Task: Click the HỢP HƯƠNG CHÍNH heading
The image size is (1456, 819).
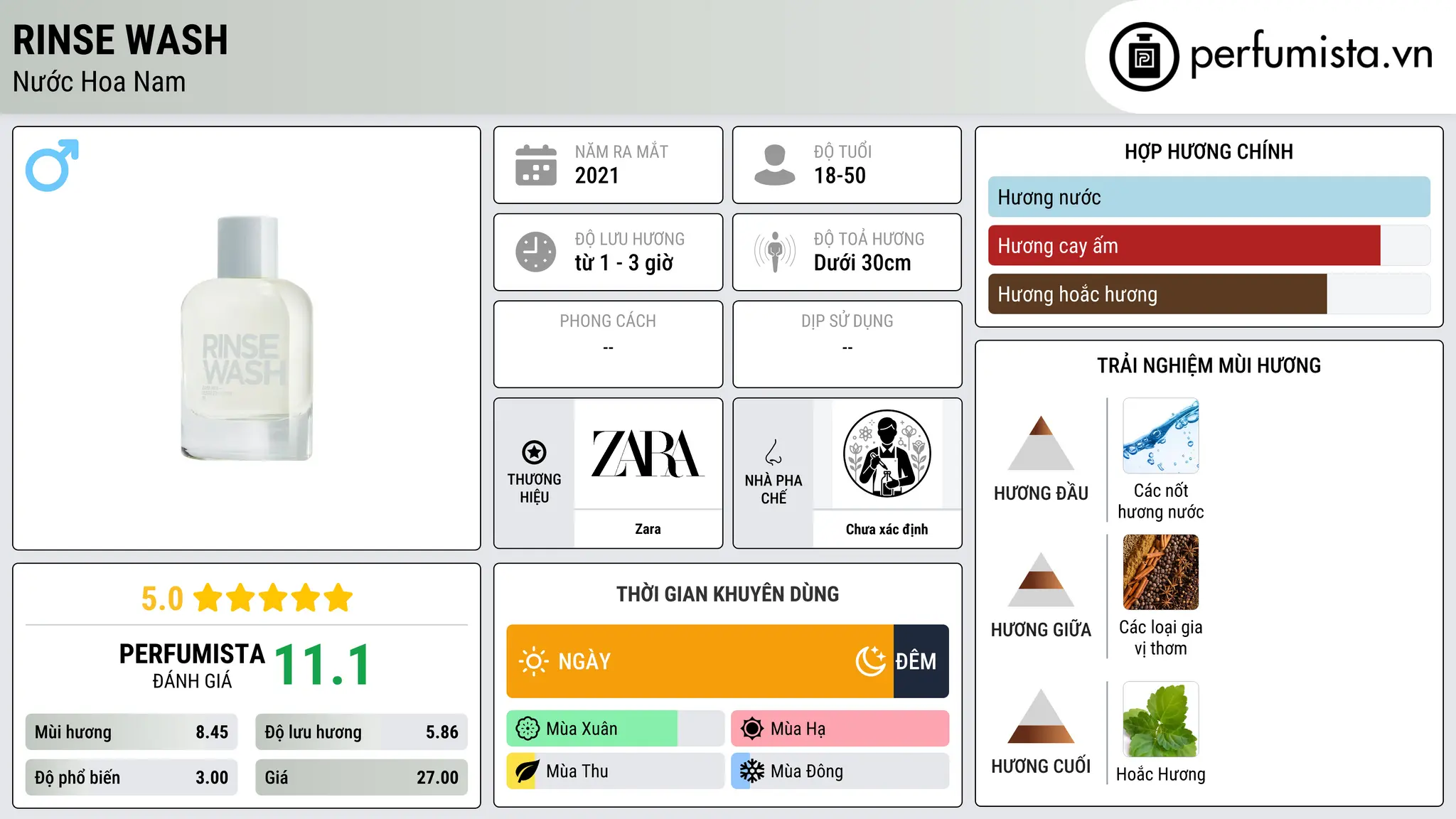Action: coord(1209,151)
